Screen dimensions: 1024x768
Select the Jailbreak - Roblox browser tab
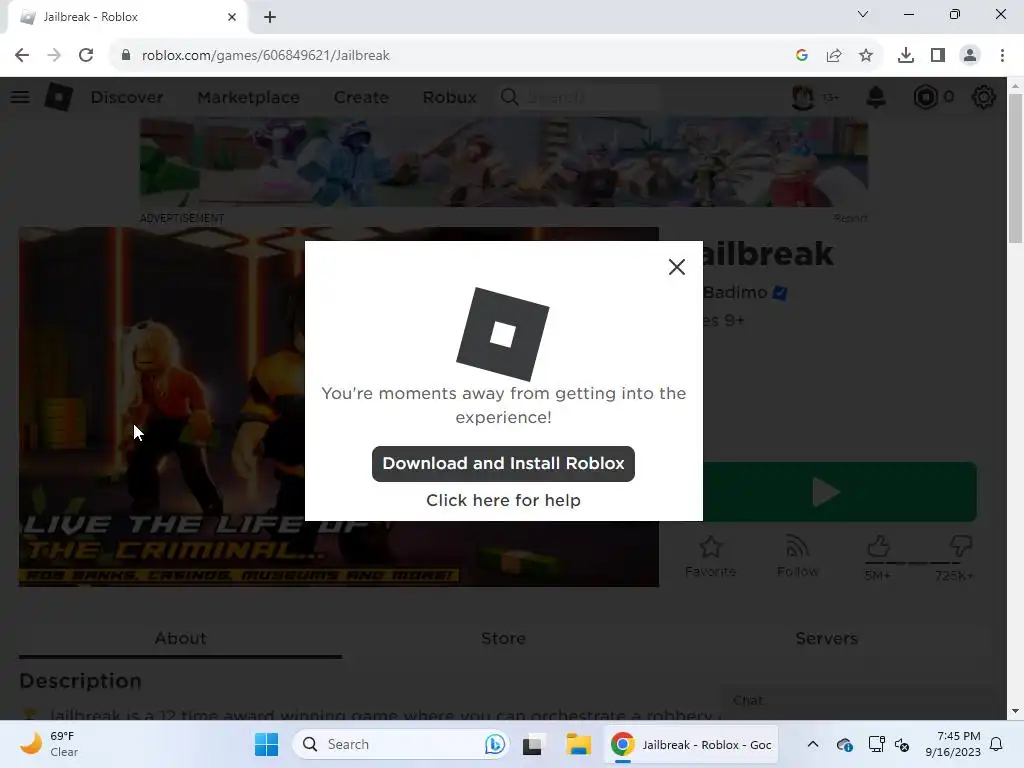tap(127, 17)
